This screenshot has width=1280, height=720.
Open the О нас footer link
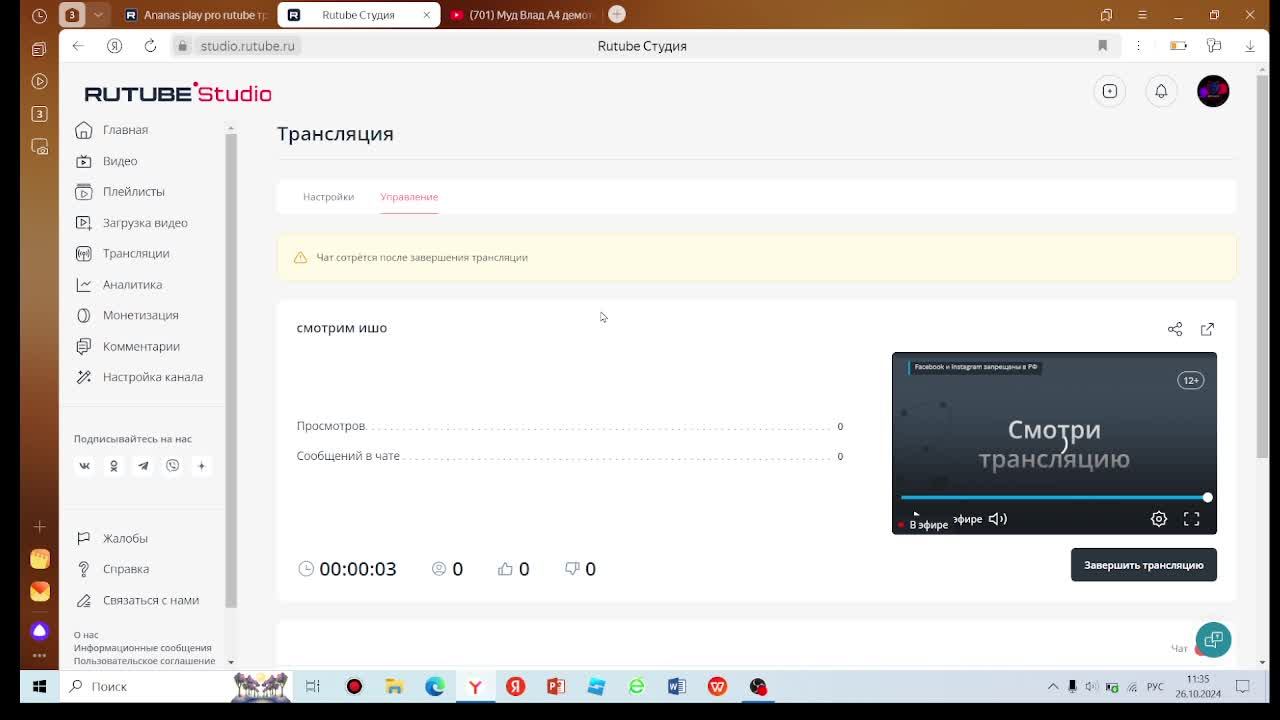[x=86, y=635]
